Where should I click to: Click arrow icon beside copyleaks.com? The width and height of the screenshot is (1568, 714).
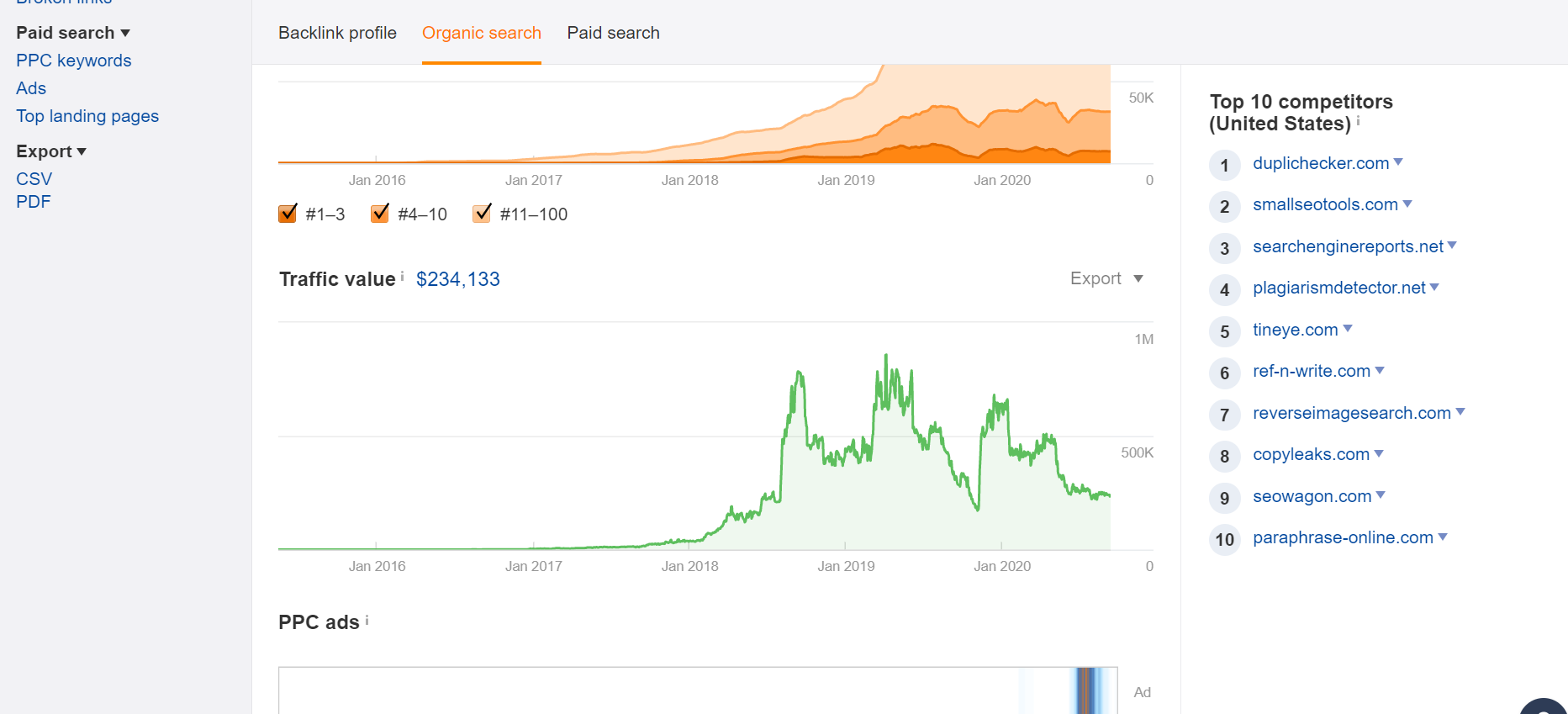1379,454
